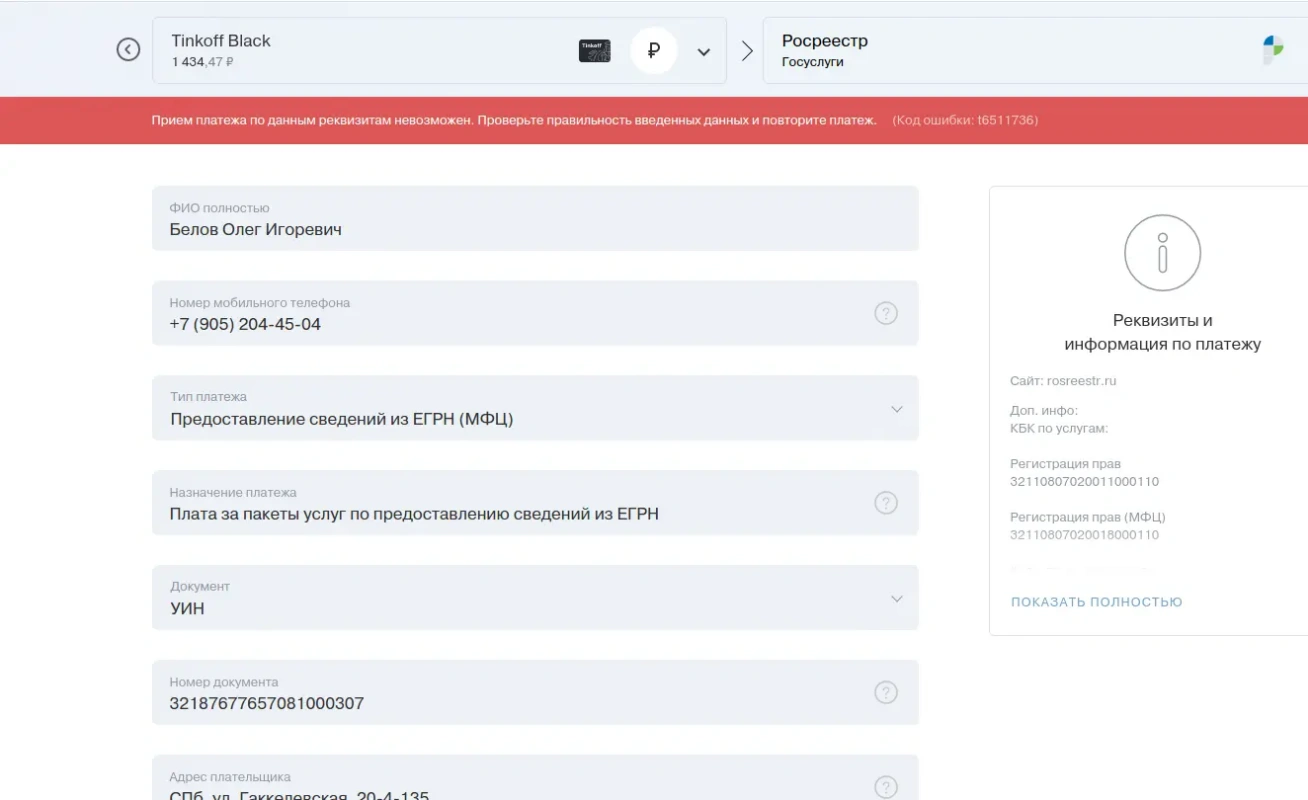Click the back arrow circle icon

pos(128,49)
